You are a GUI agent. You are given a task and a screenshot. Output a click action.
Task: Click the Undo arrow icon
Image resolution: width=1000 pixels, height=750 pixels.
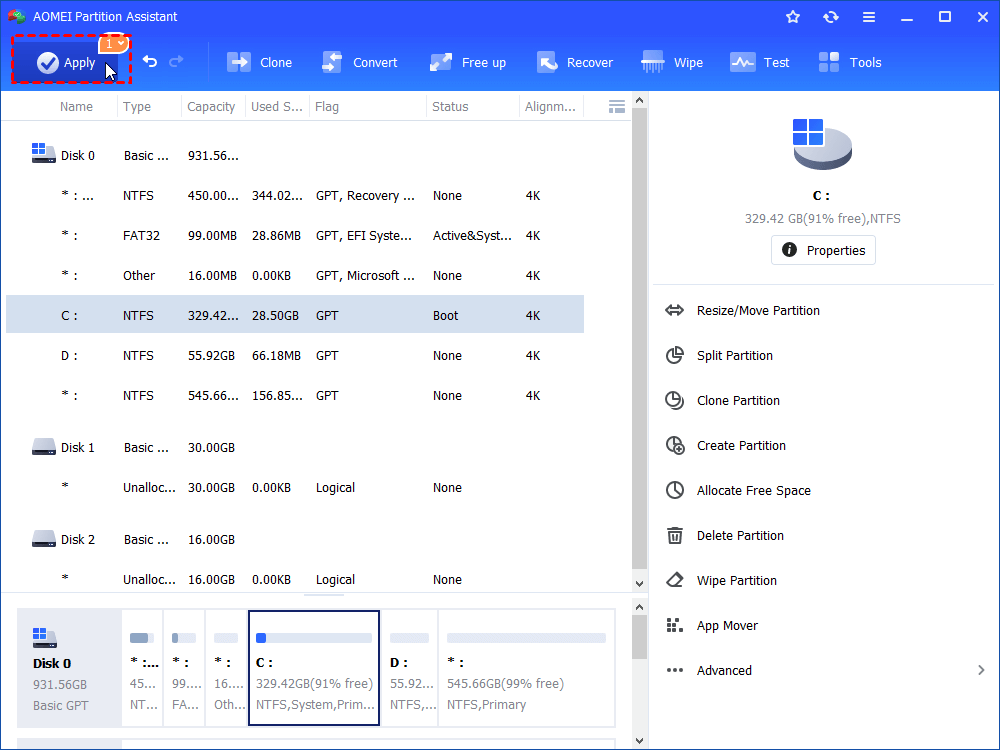(x=150, y=62)
